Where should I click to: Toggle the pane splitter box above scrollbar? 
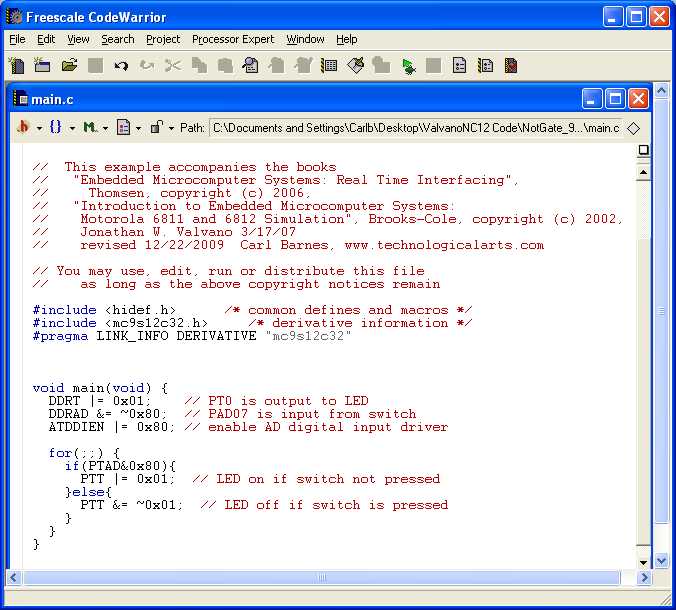pyautogui.click(x=644, y=150)
